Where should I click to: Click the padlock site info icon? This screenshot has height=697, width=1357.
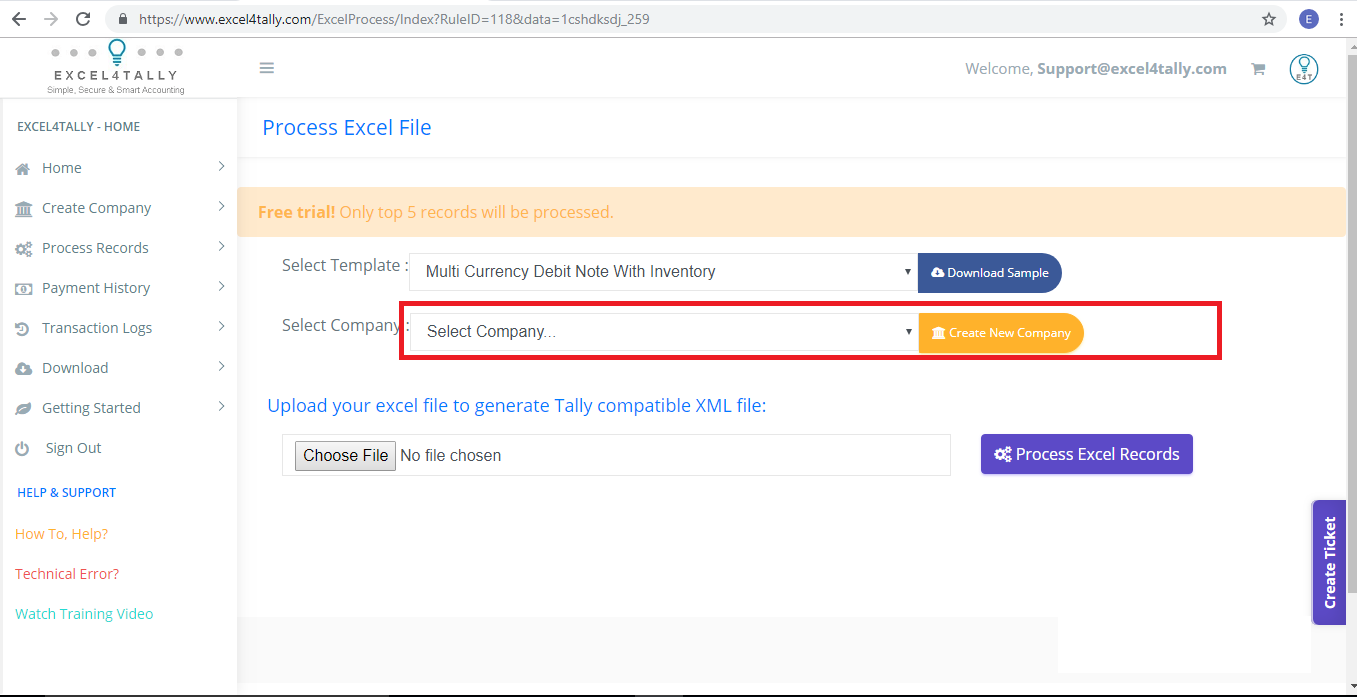click(123, 19)
